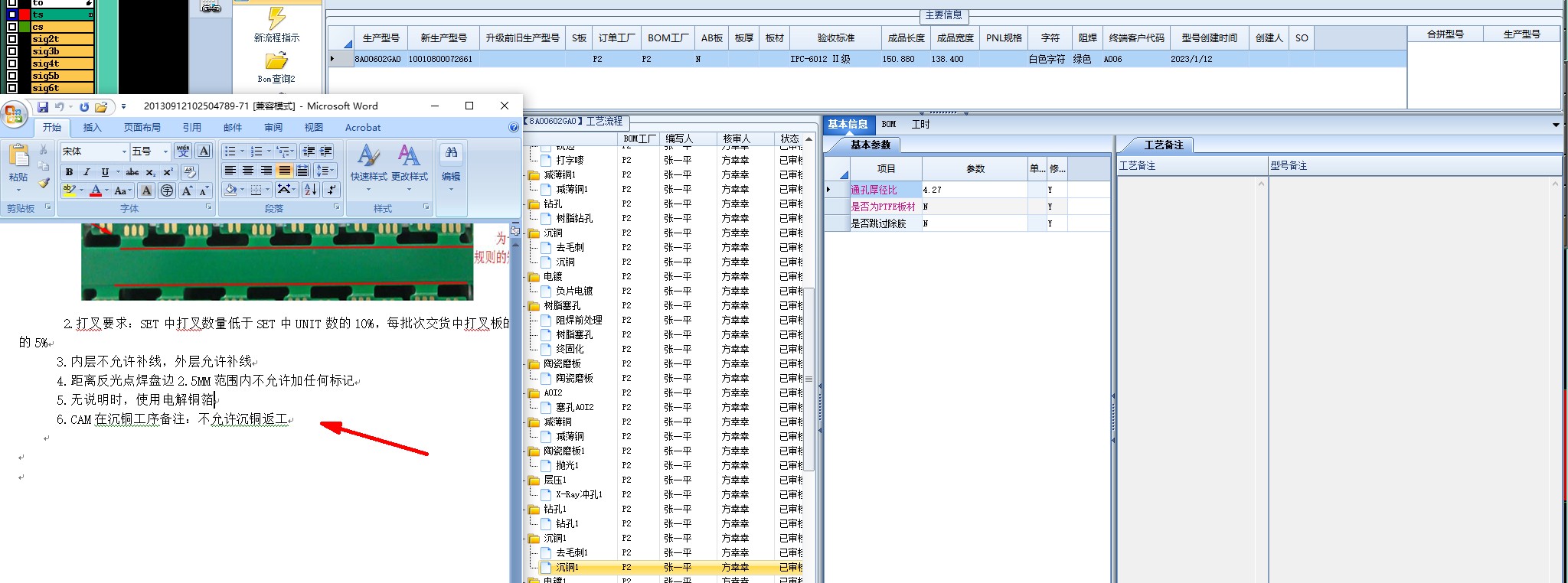Toggle the checkbox for layer sig6t
Viewport: 1568px width, 583px height.
(x=12, y=88)
